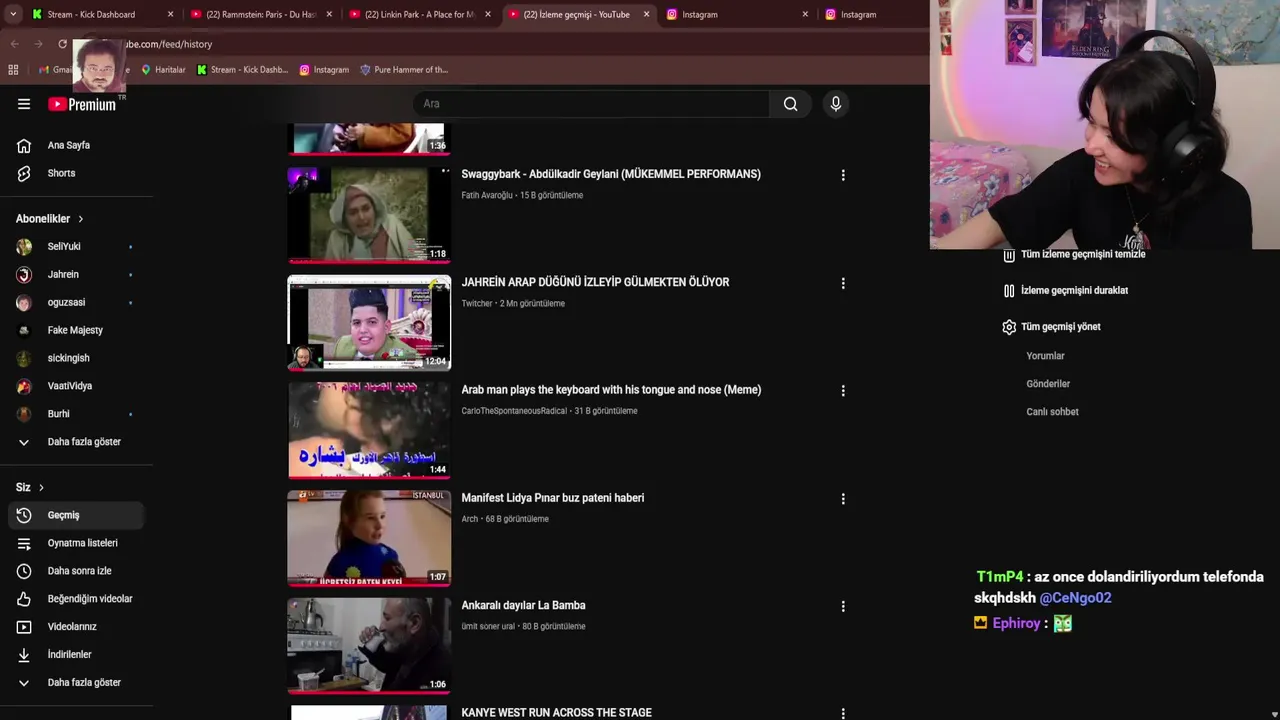Open Pure Hammer bookmark
This screenshot has width=1280, height=720.
(404, 70)
